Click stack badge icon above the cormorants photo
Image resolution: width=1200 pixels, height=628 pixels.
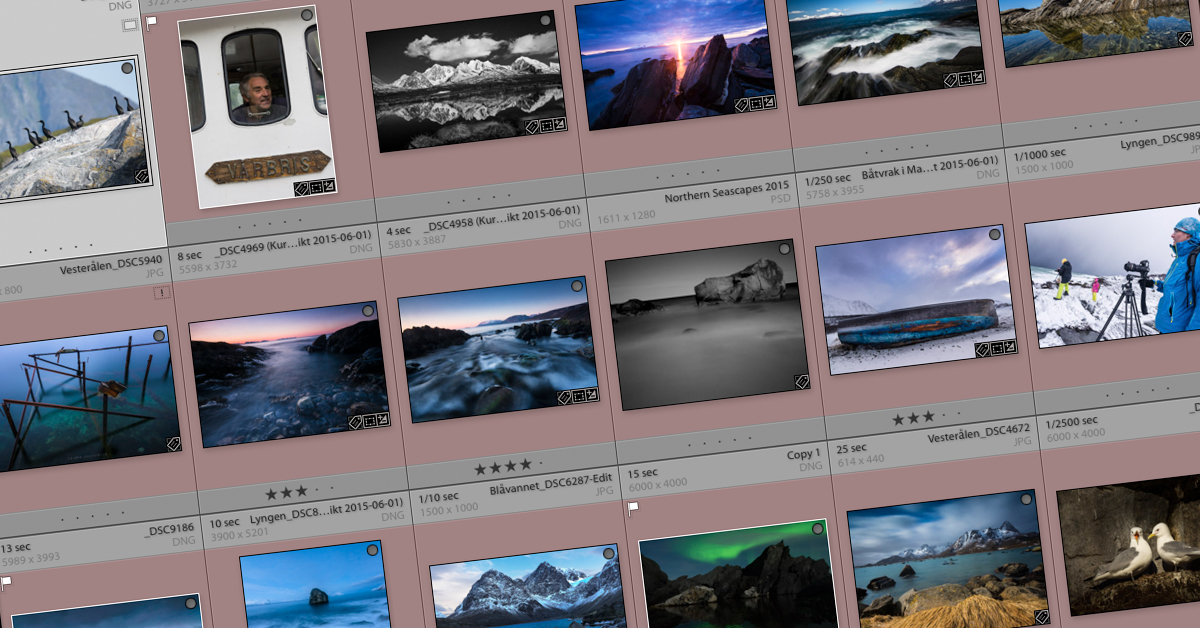130,25
